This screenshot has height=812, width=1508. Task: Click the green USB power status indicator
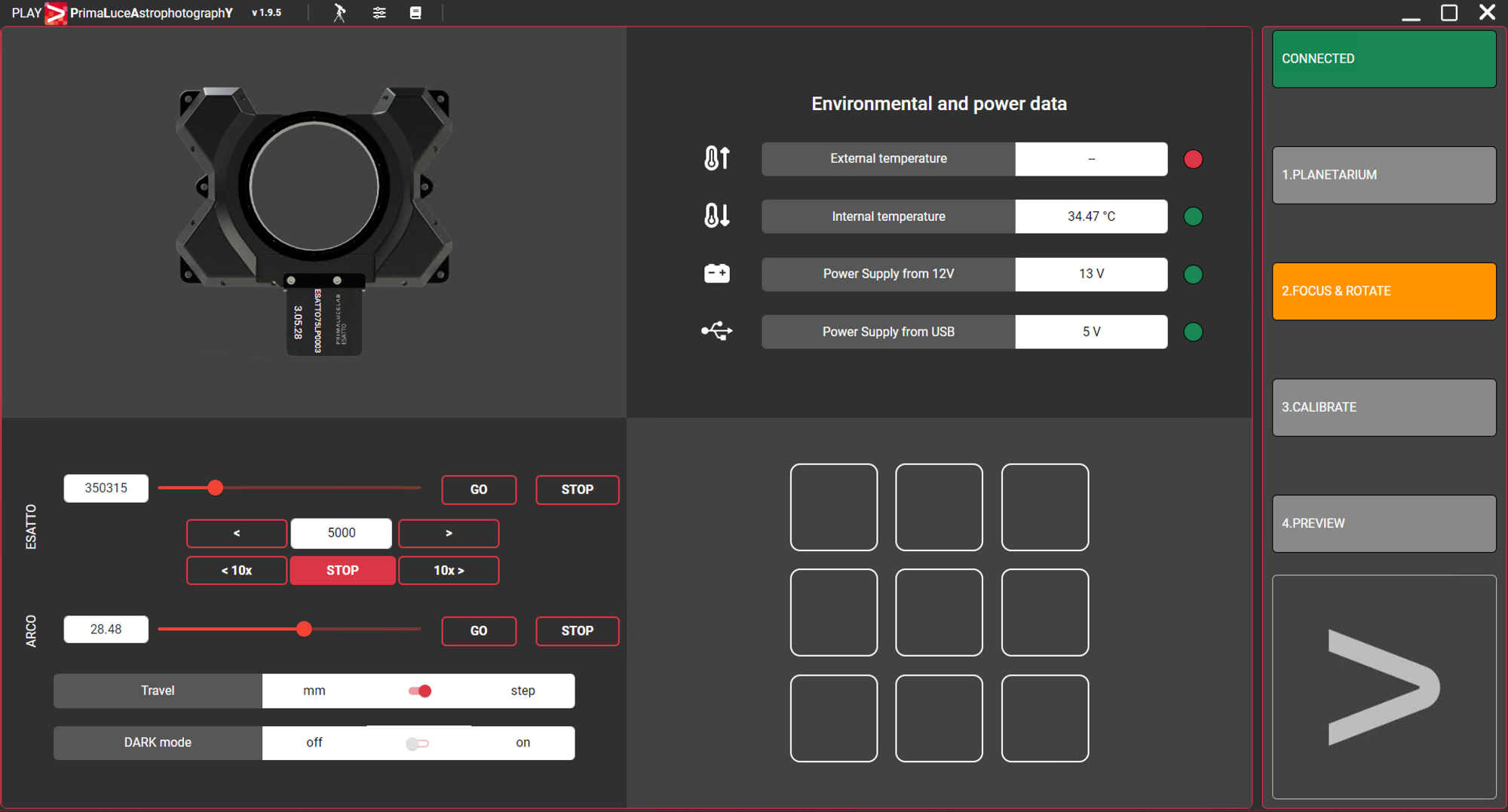[x=1193, y=332]
